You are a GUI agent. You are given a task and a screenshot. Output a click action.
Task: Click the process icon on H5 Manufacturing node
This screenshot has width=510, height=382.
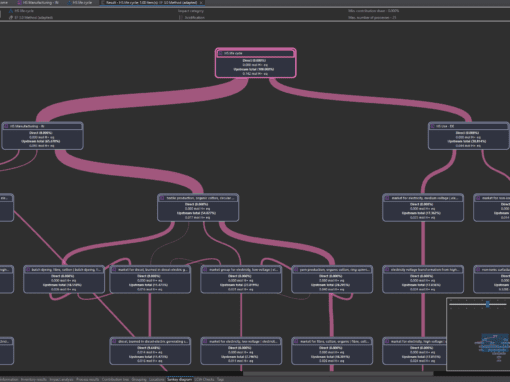click(7, 126)
